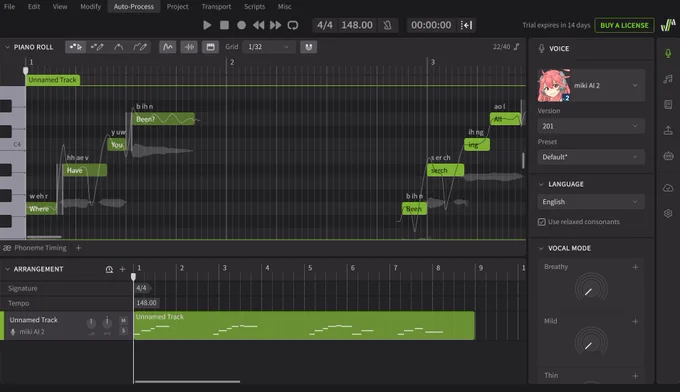
Task: Click the tempo clock icon in Arrangement header
Action: pyautogui.click(x=109, y=269)
